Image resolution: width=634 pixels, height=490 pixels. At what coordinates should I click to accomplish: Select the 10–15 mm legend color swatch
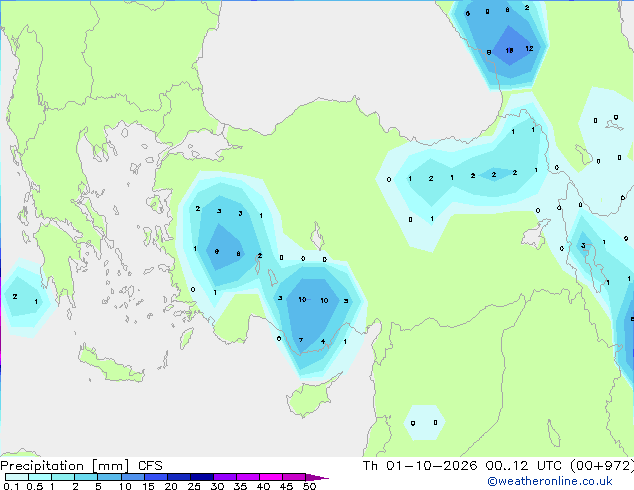click(x=132, y=477)
